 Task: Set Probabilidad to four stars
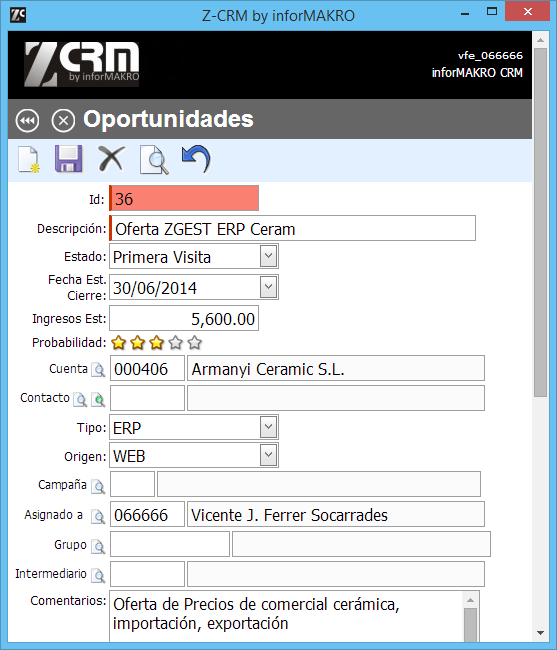(176, 343)
